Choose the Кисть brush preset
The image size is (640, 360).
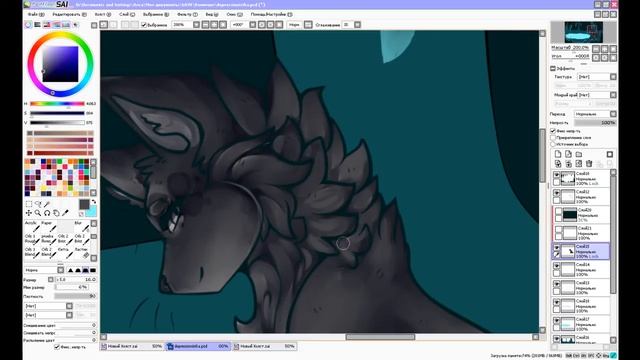tap(65, 252)
